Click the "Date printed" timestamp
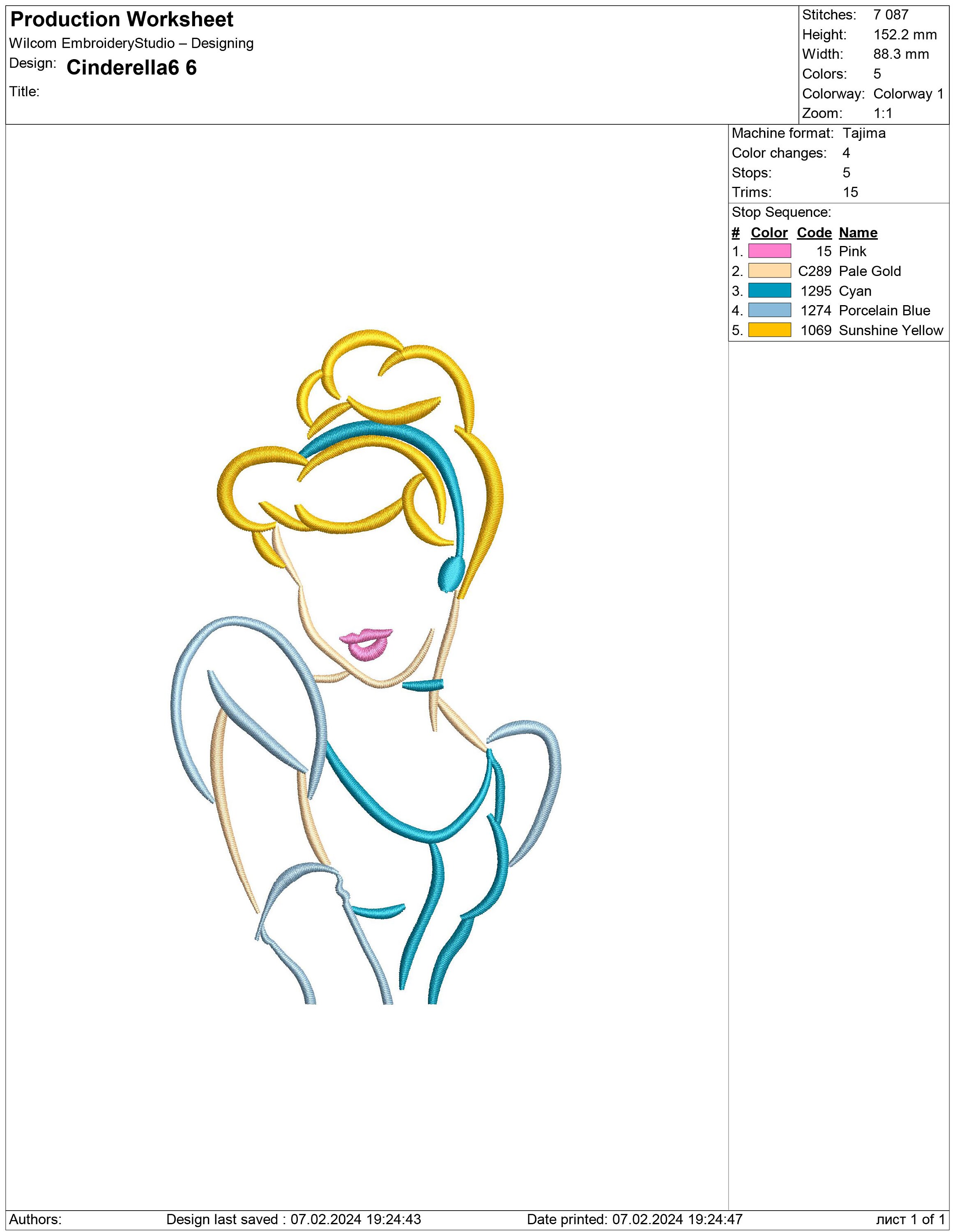 click(x=635, y=1220)
